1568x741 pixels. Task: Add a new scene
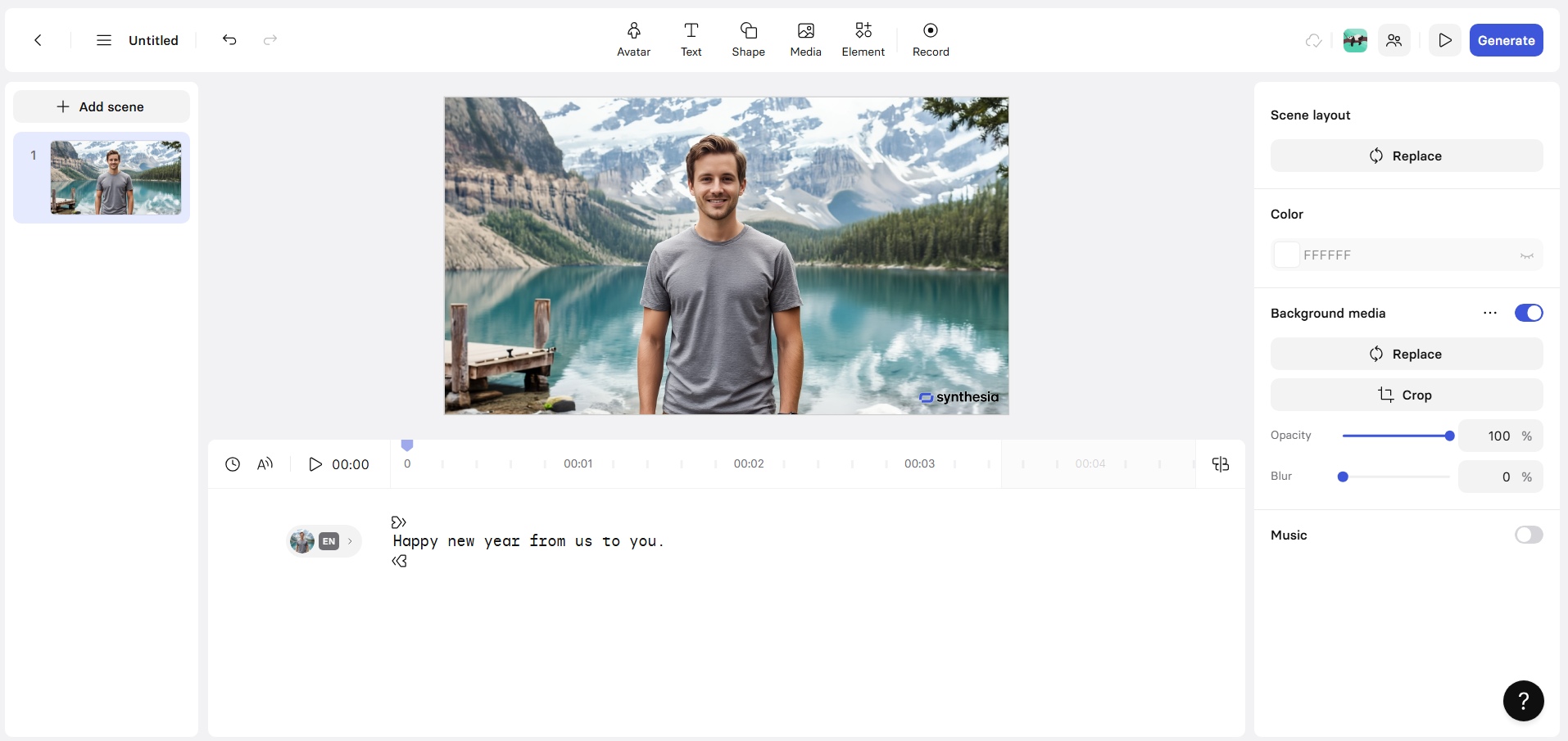102,106
